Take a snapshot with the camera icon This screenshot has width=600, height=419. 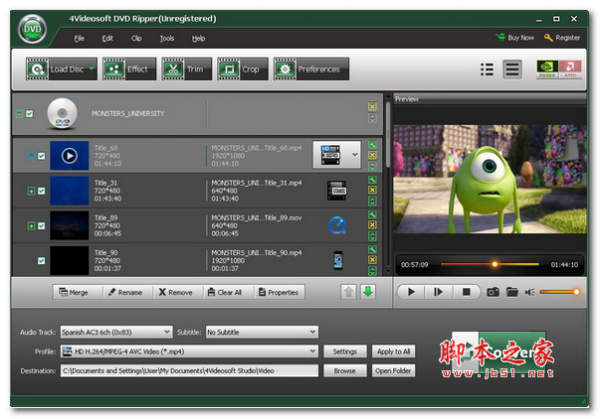(x=492, y=292)
